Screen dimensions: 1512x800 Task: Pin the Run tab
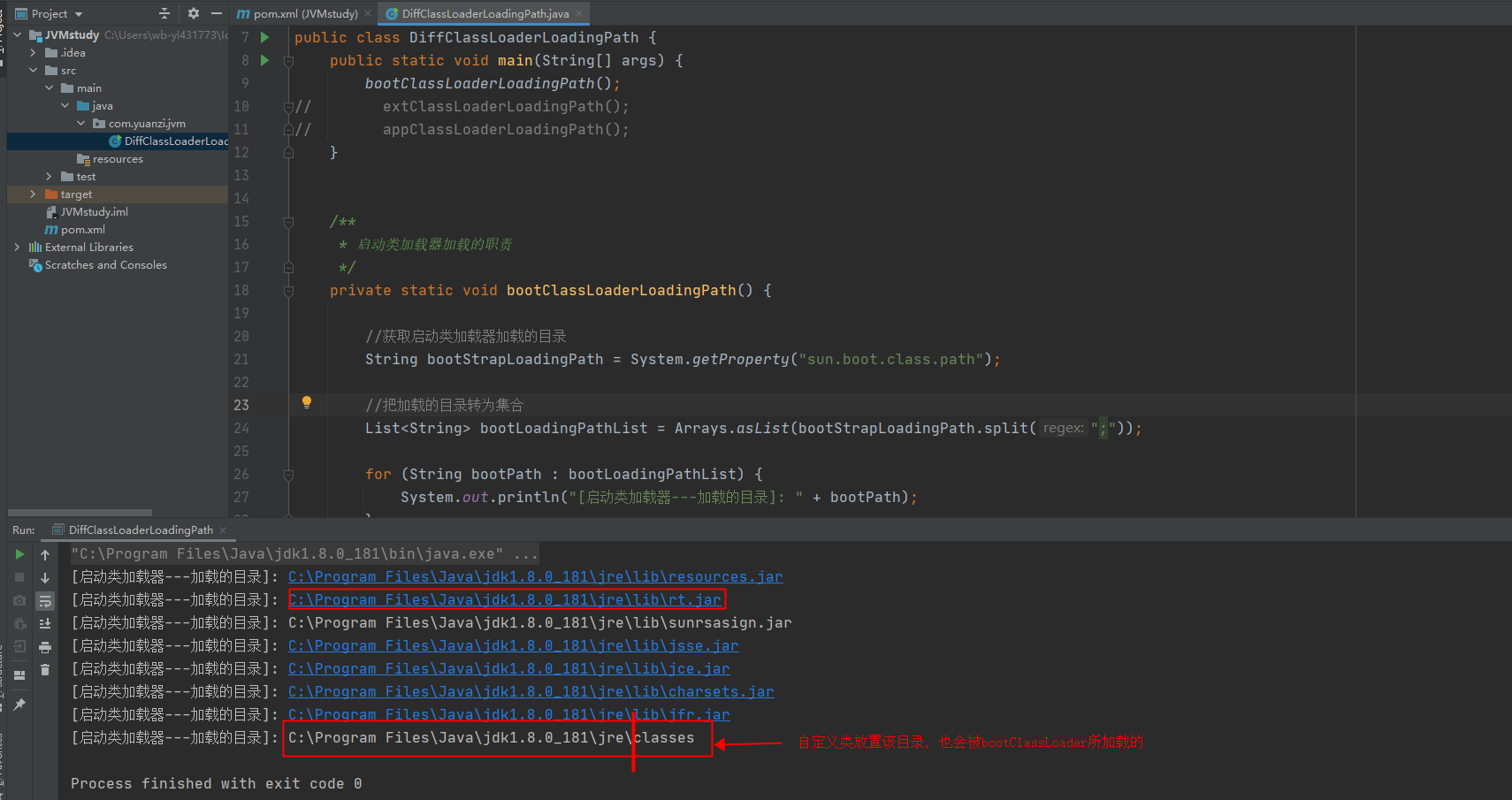[x=19, y=704]
